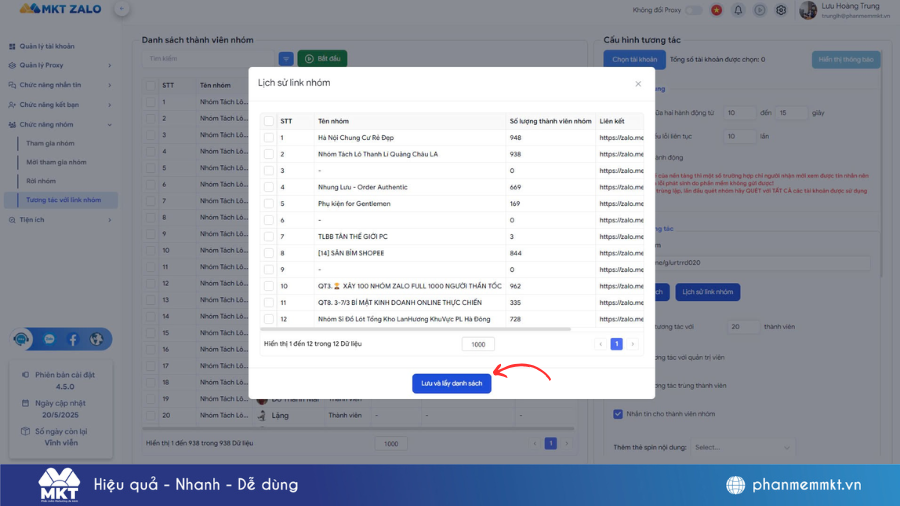Image resolution: width=900 pixels, height=506 pixels.
Task: Expand Chức năng kết bạn menu
Action: [60, 105]
